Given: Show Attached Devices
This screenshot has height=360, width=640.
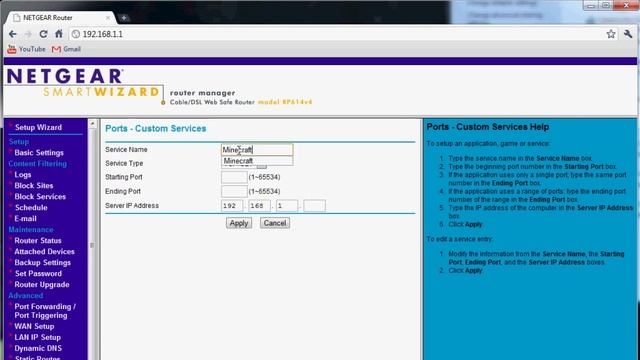Looking at the screenshot, I should point(44,252).
